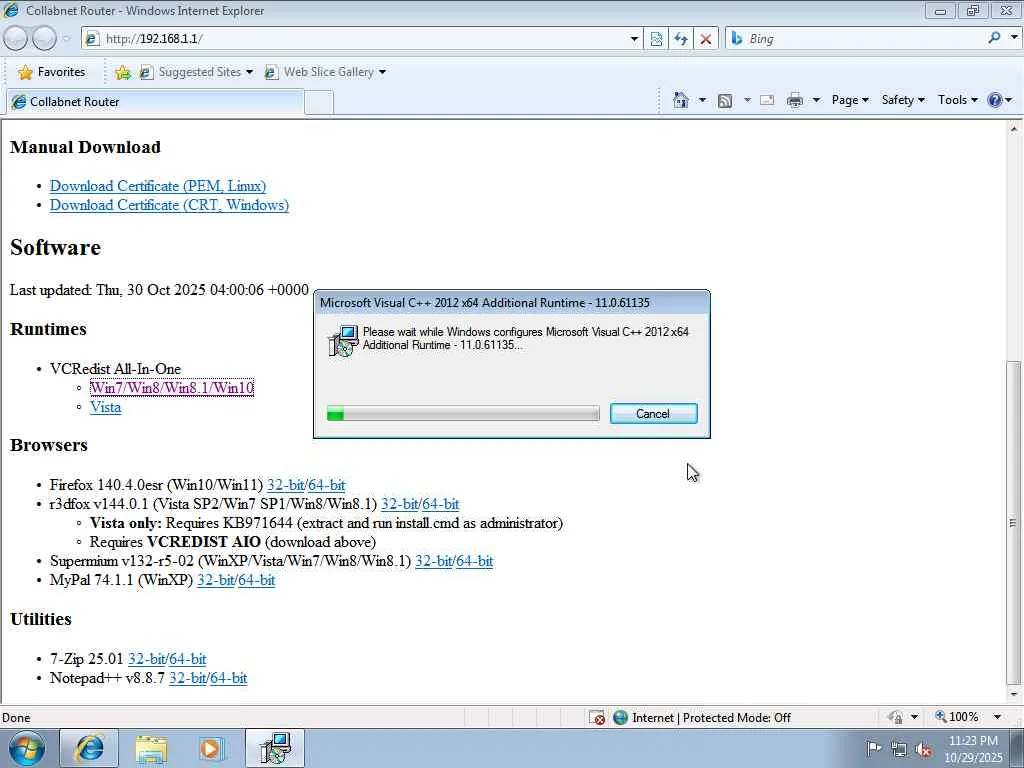The height and width of the screenshot is (768, 1024).
Task: Click the InPrivate security status icon
Action: 895,718
